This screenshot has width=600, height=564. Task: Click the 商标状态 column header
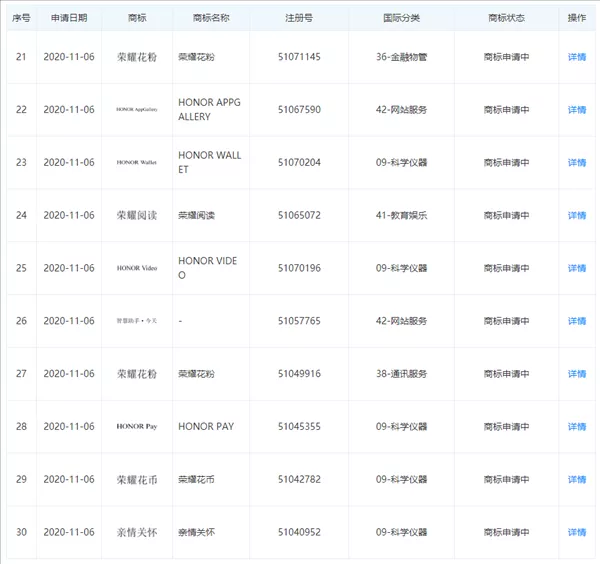[506, 18]
